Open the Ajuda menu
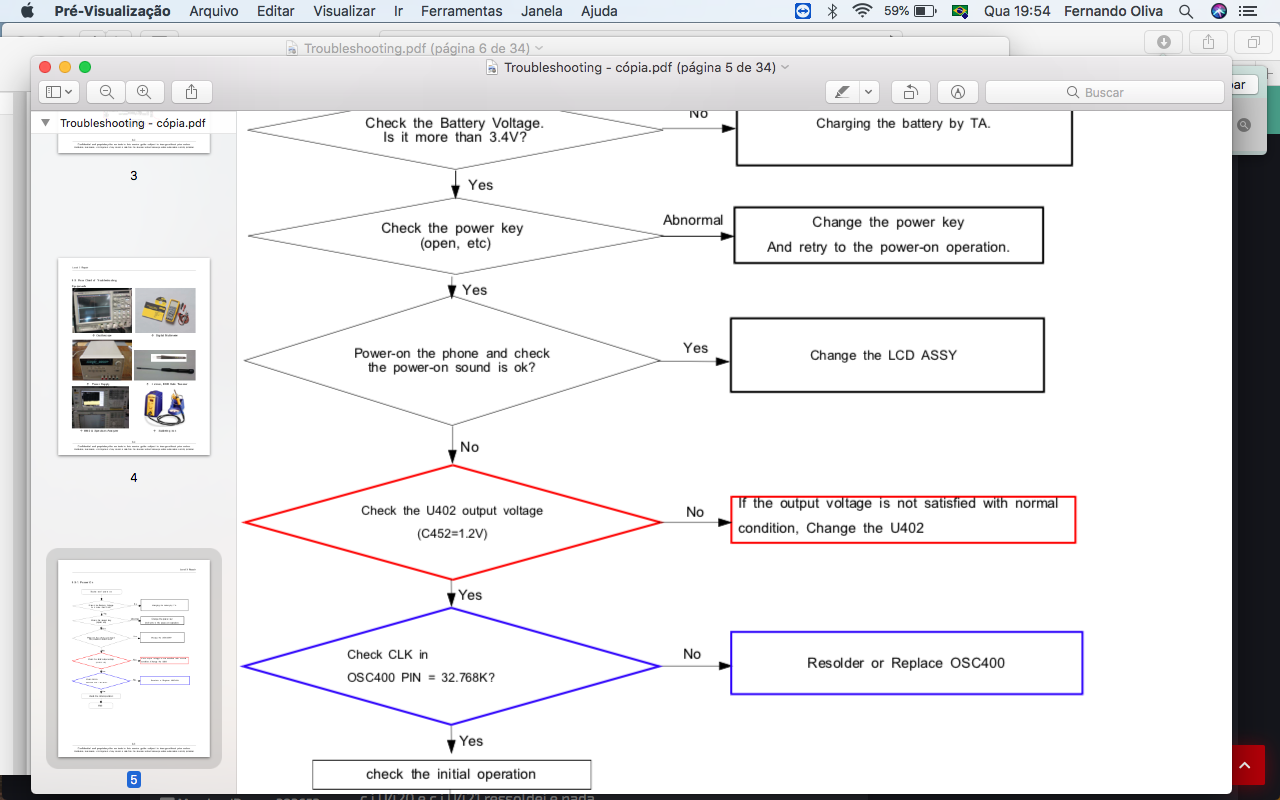This screenshot has height=800, width=1280. [599, 11]
